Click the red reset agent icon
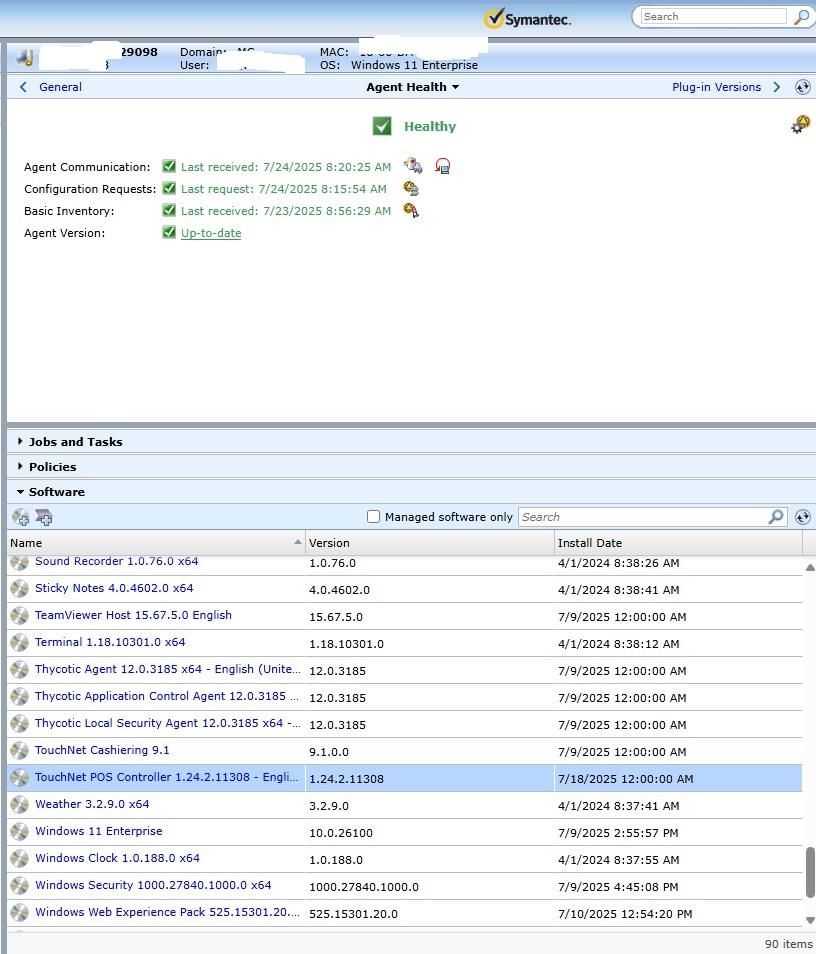 point(442,165)
